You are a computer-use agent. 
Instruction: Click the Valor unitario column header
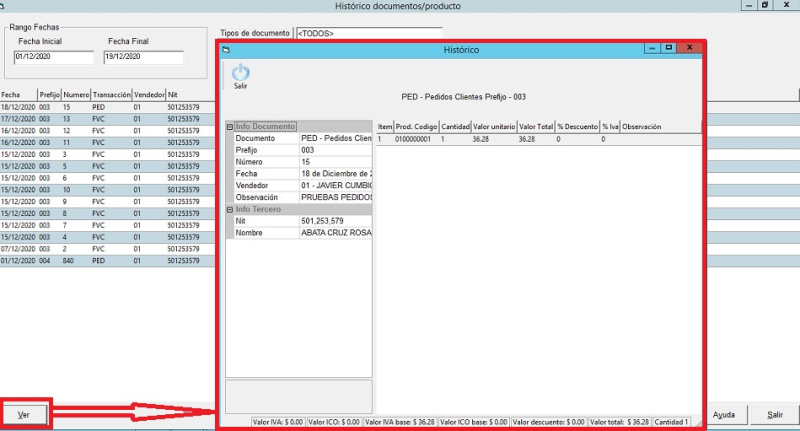tap(493, 127)
